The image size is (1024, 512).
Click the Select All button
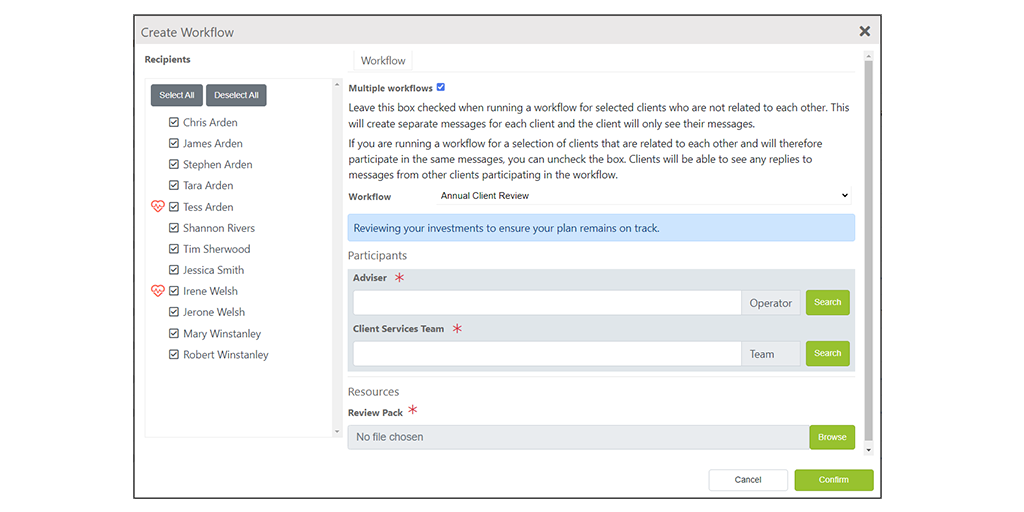coord(177,95)
